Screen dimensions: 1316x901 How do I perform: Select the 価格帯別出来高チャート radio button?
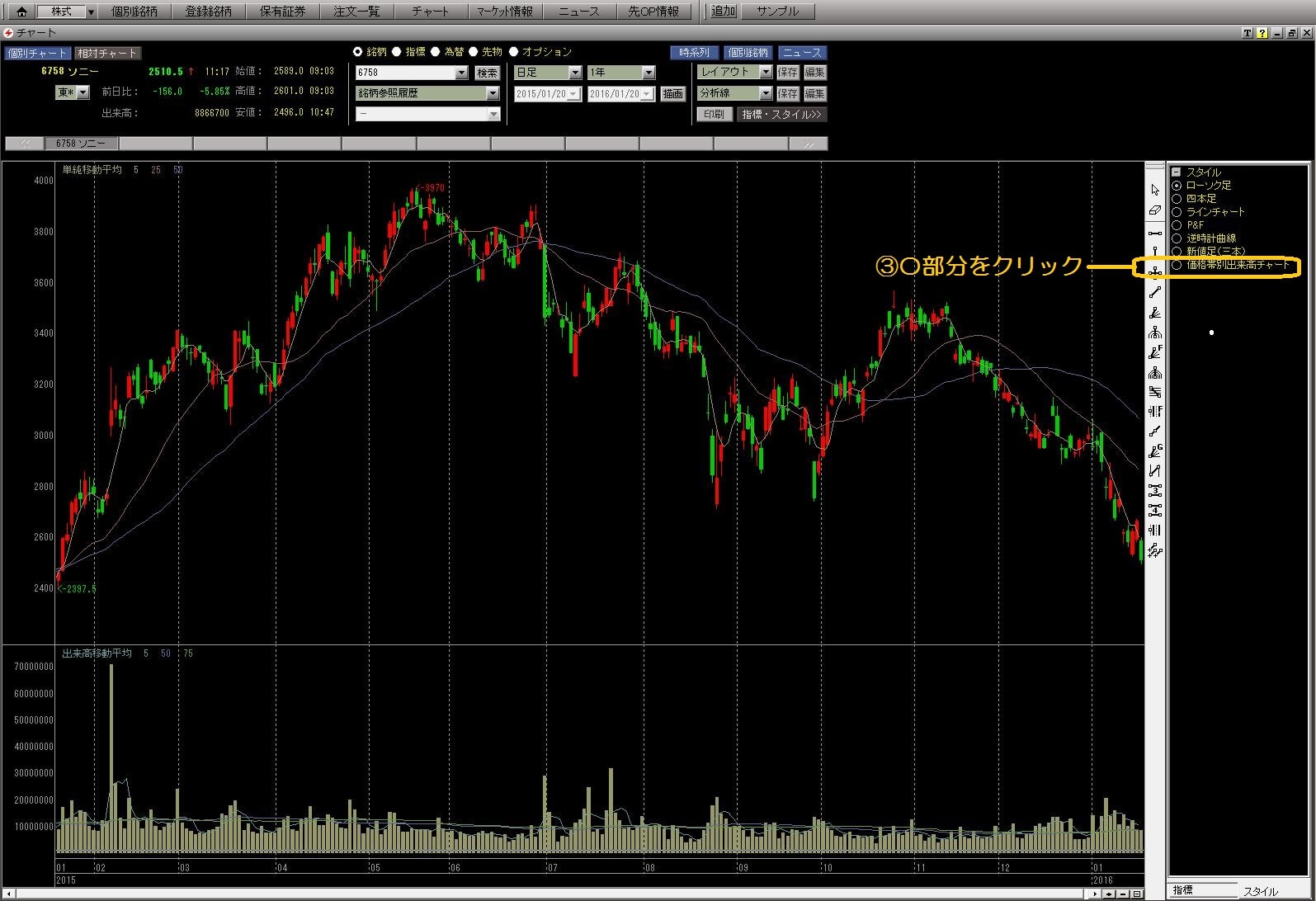(1177, 266)
